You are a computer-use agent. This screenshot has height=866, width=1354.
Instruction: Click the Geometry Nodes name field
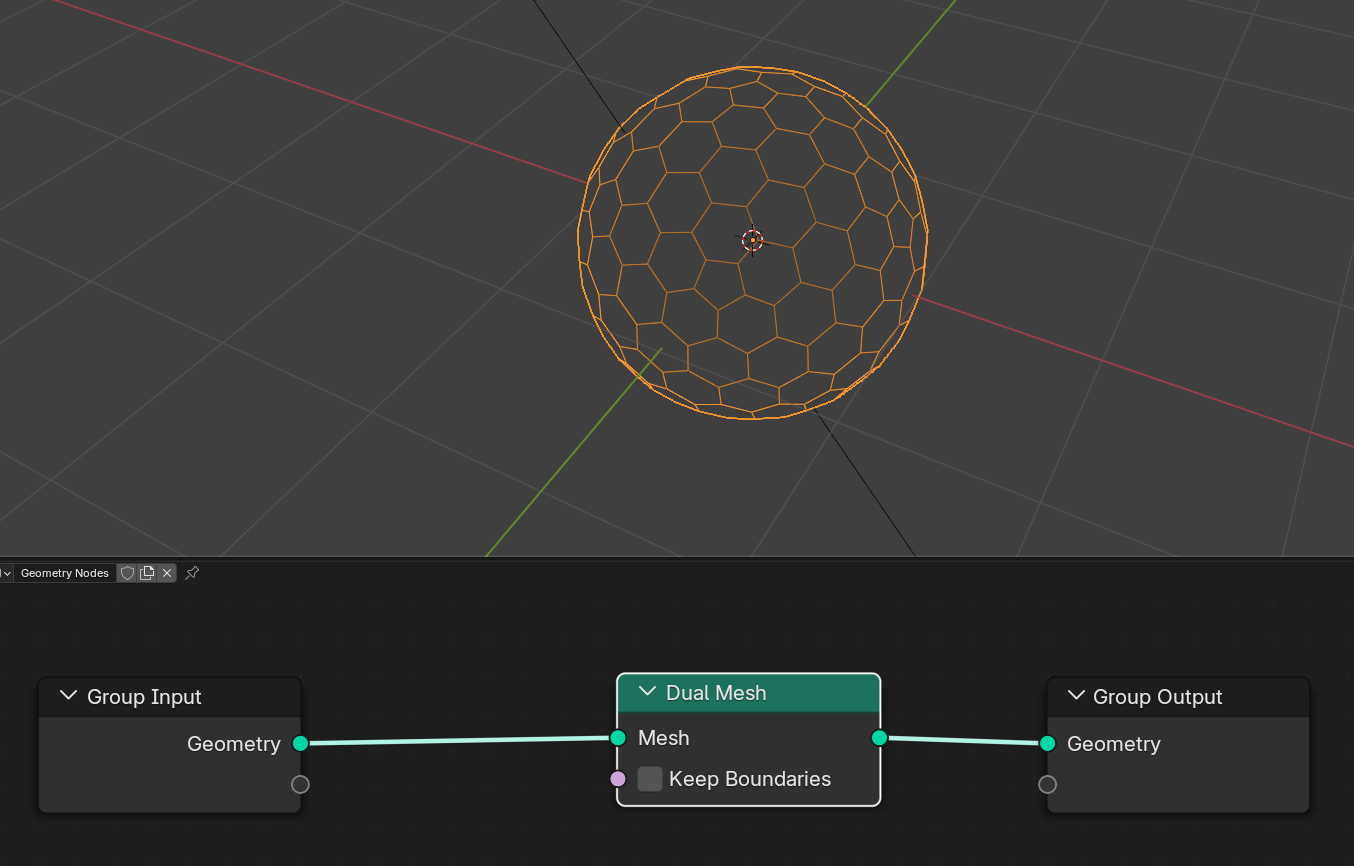click(64, 573)
